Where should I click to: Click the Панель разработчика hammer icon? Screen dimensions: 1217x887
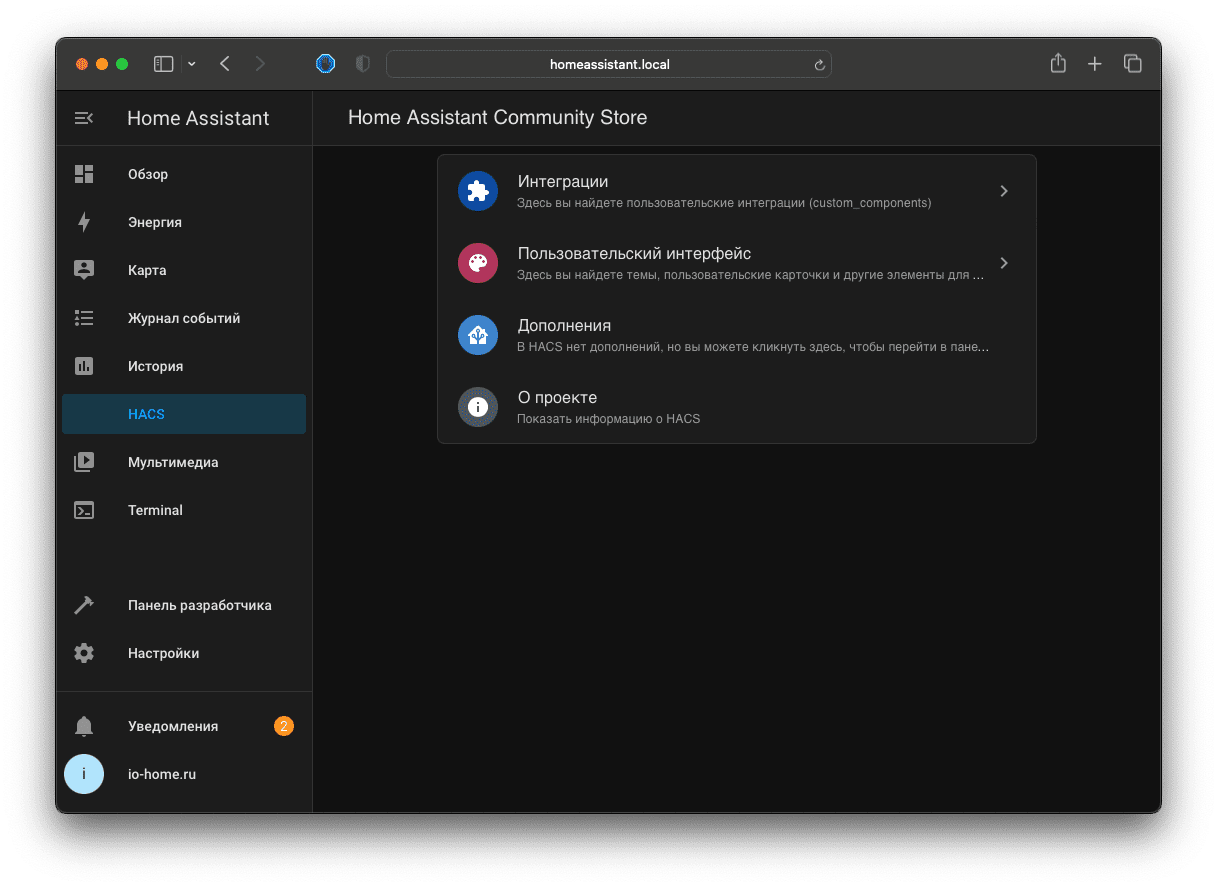84,605
